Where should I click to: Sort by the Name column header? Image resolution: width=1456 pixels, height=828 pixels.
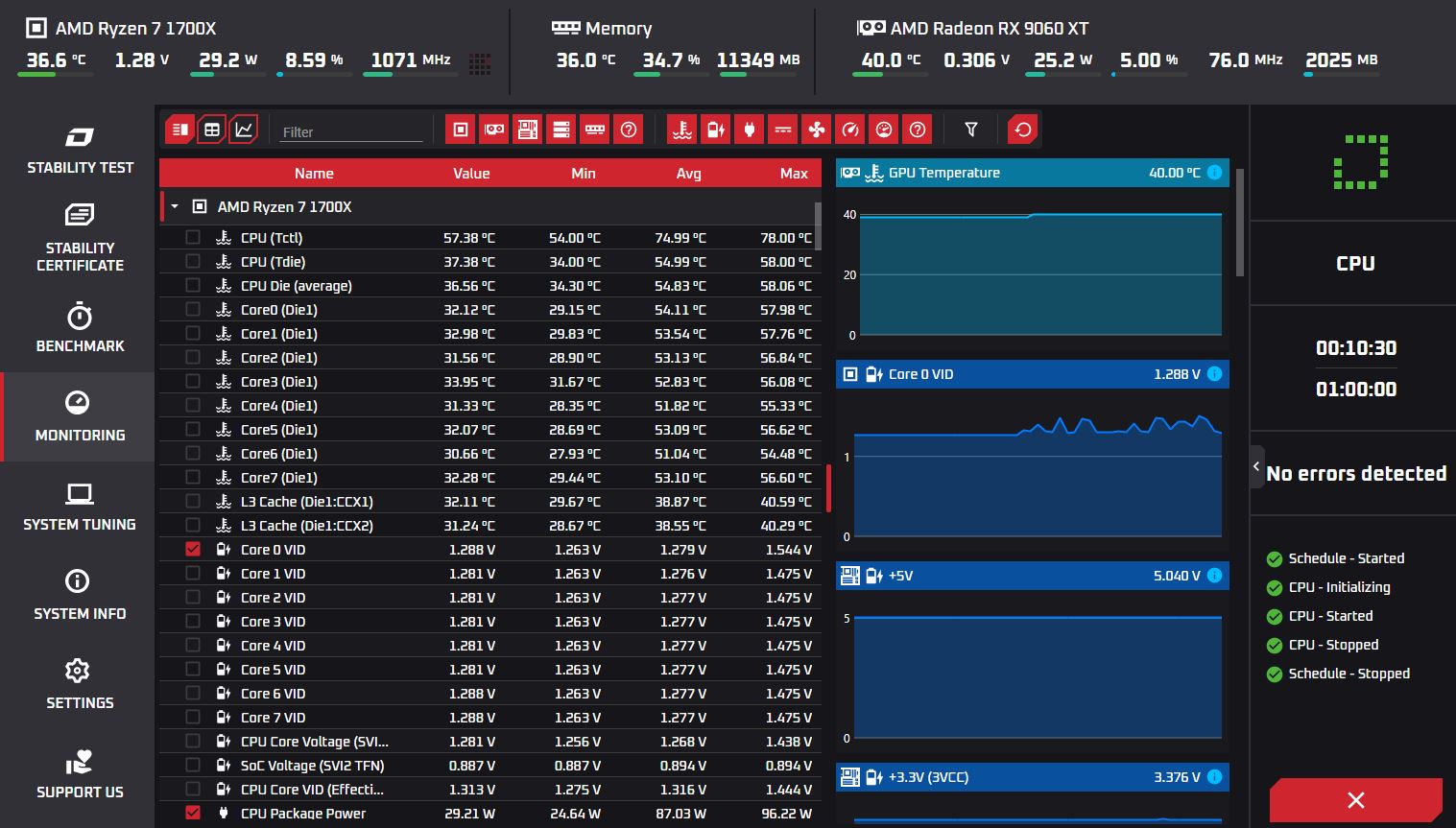[x=314, y=174]
